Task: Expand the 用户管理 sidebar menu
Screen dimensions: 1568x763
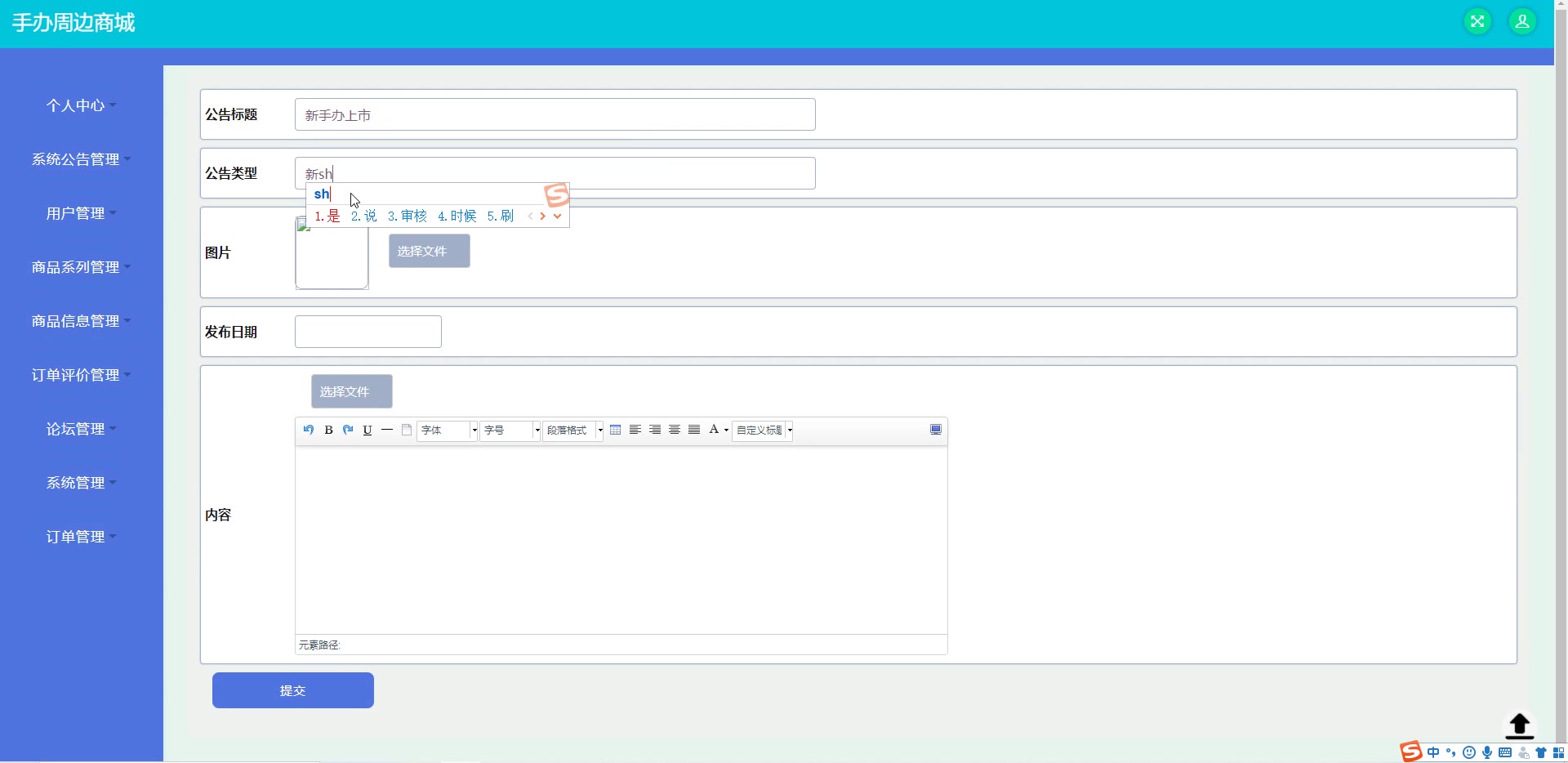Action: click(82, 213)
